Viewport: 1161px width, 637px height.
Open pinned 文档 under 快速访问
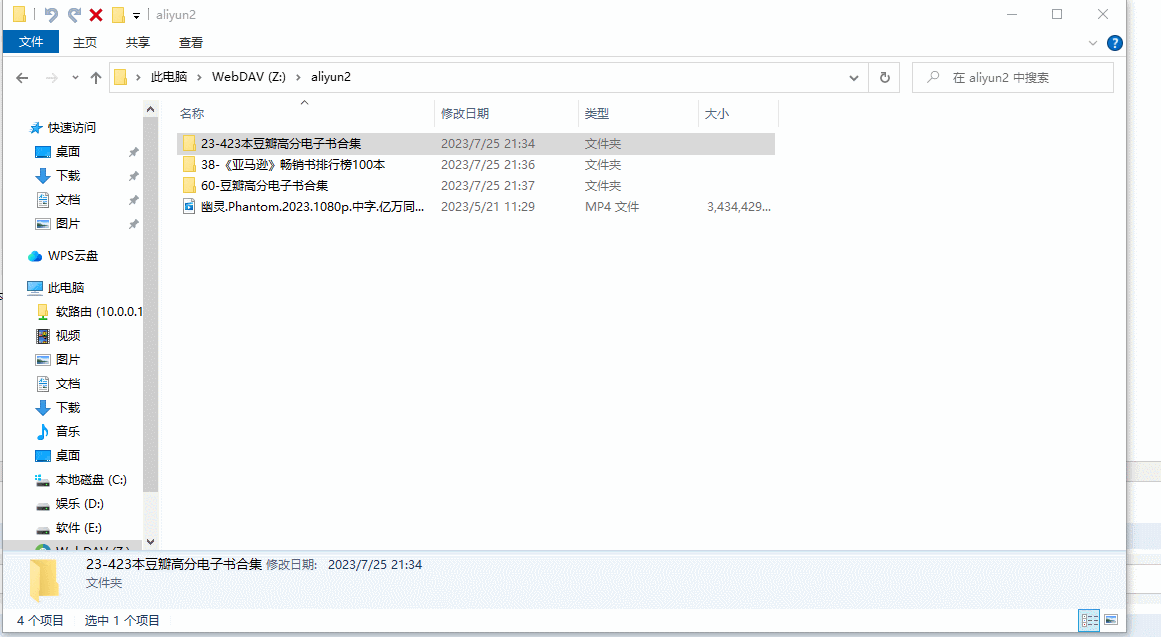(x=67, y=199)
